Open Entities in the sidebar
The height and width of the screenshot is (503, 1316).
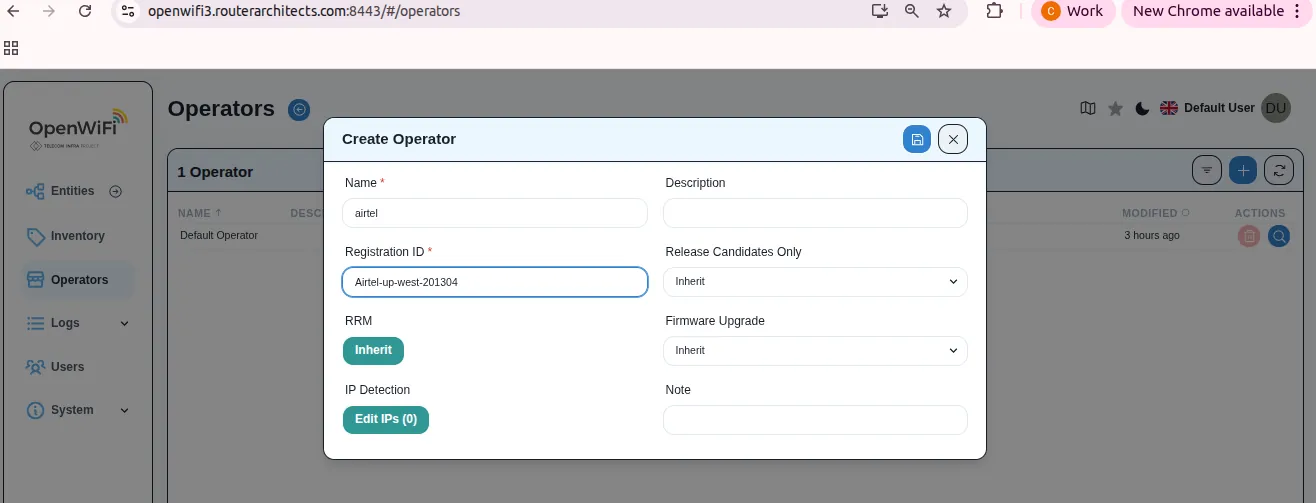72,191
